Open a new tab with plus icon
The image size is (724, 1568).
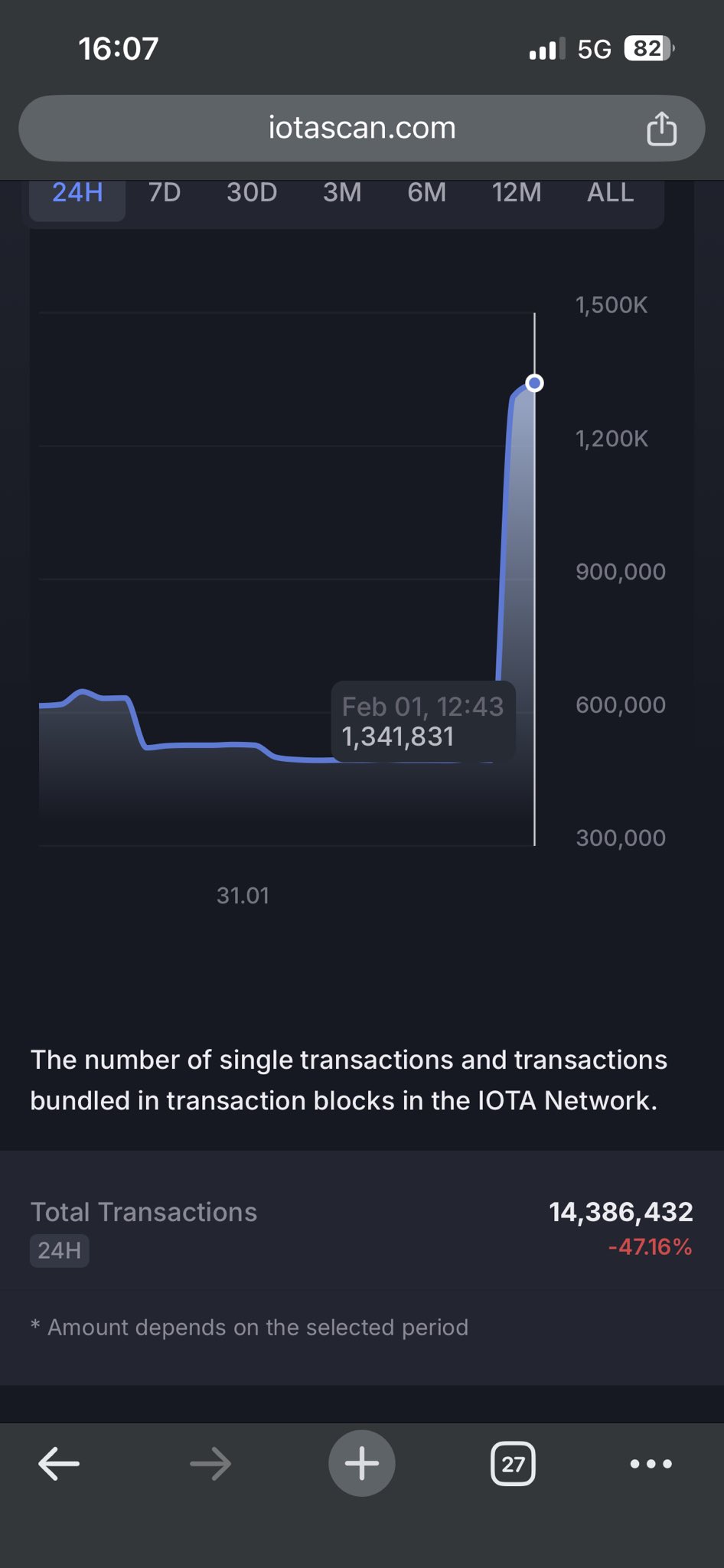click(362, 1464)
